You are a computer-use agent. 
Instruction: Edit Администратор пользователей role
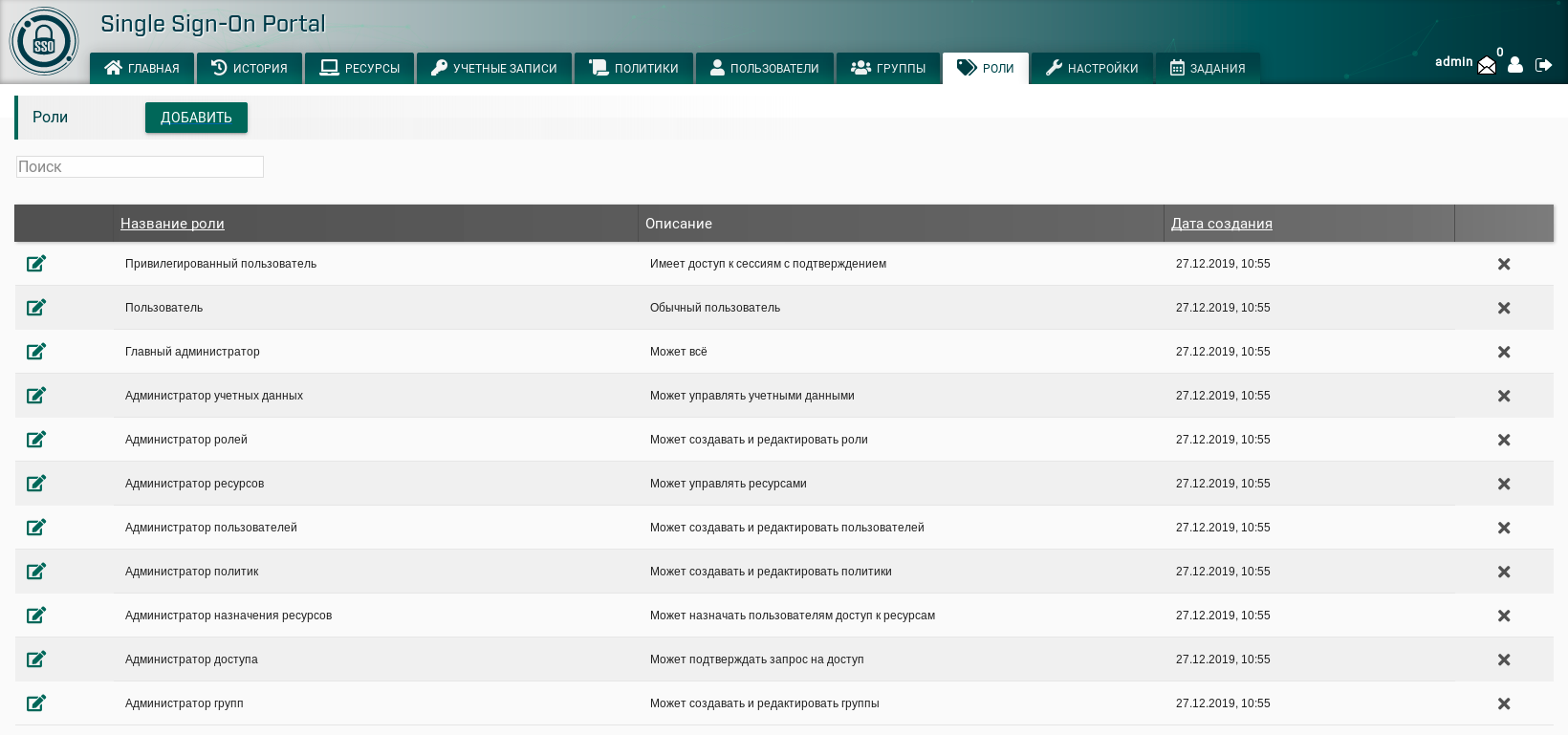[x=36, y=528]
